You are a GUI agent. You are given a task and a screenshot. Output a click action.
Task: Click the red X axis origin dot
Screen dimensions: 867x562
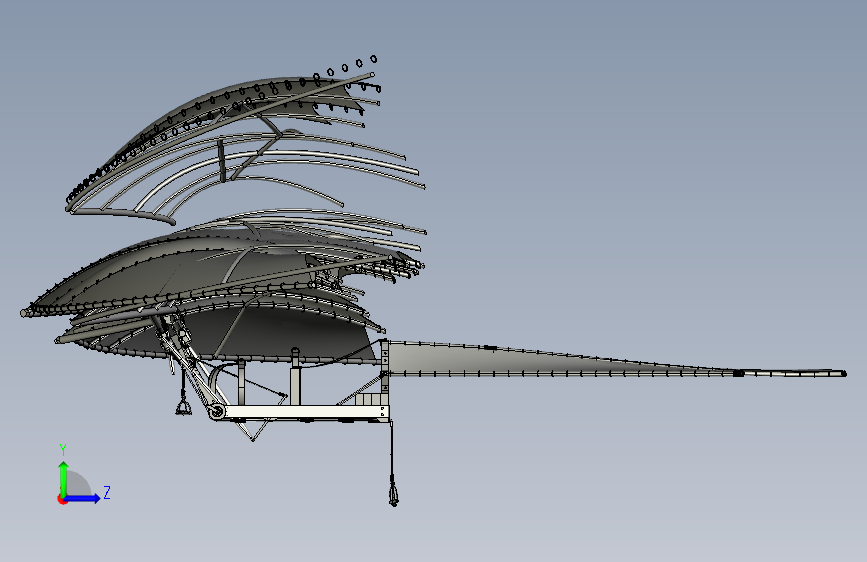click(x=61, y=499)
